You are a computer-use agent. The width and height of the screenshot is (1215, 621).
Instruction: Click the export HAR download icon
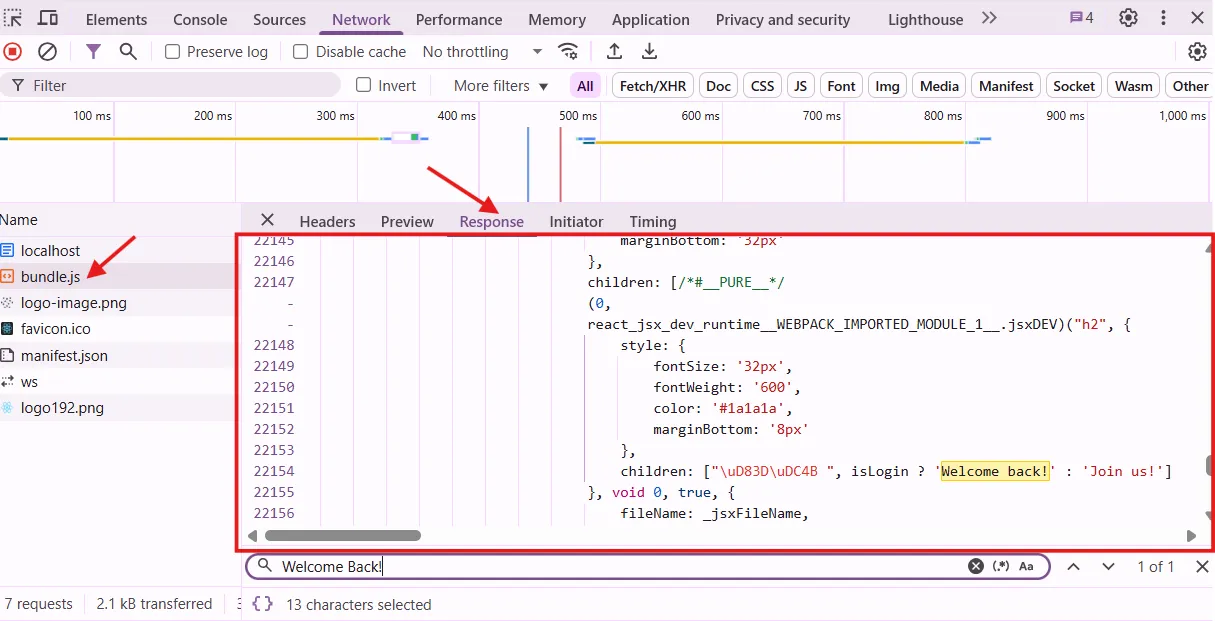tap(649, 52)
